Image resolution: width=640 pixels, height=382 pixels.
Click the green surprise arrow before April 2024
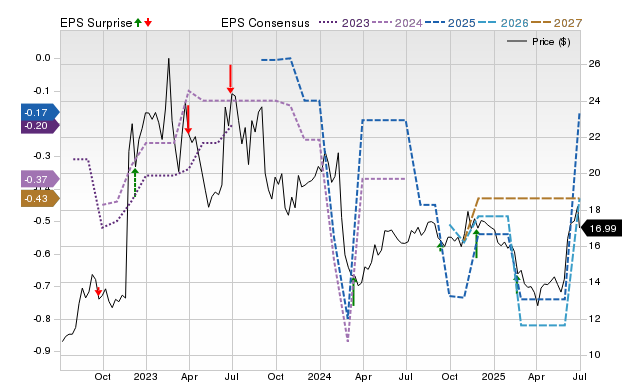tap(353, 291)
